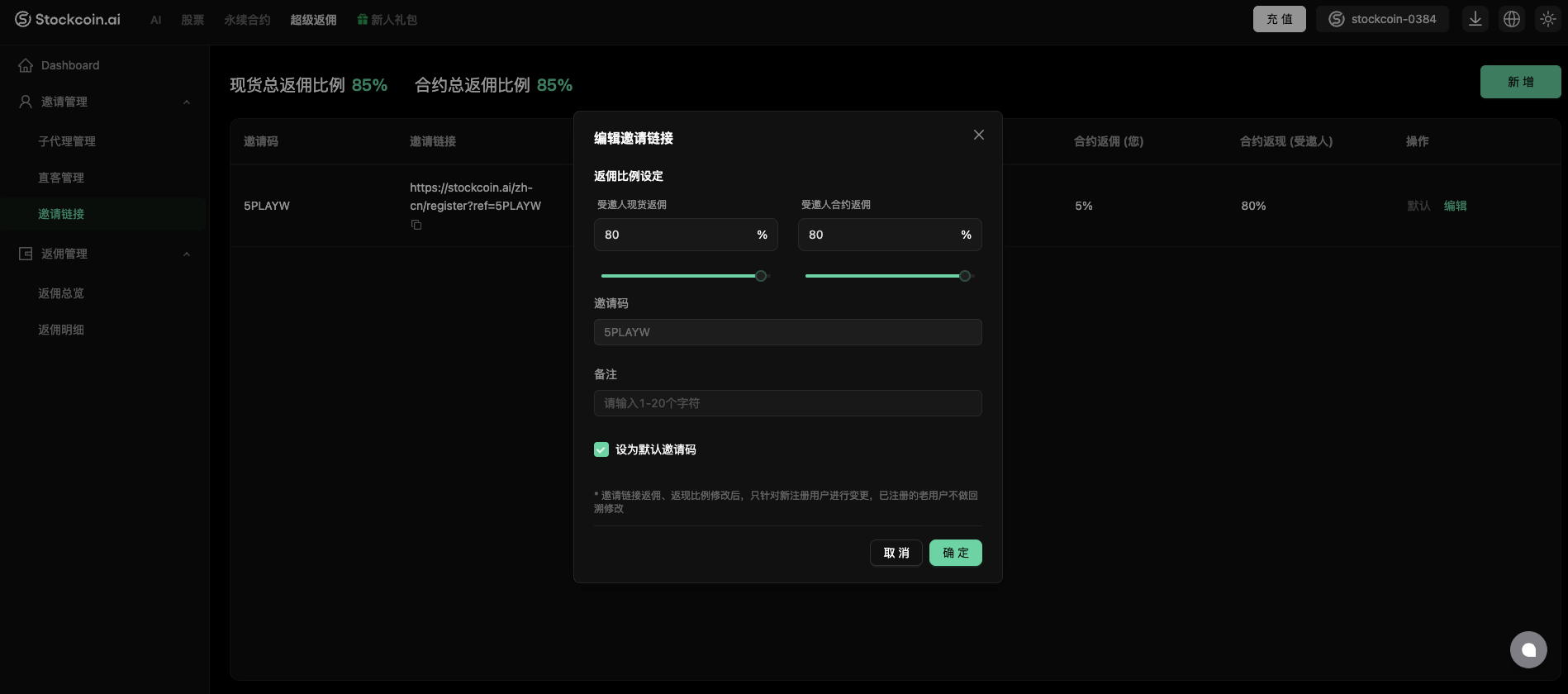Go to 子代理管理 in sidebar
Viewport: 1568px width, 694px height.
pyautogui.click(x=67, y=141)
